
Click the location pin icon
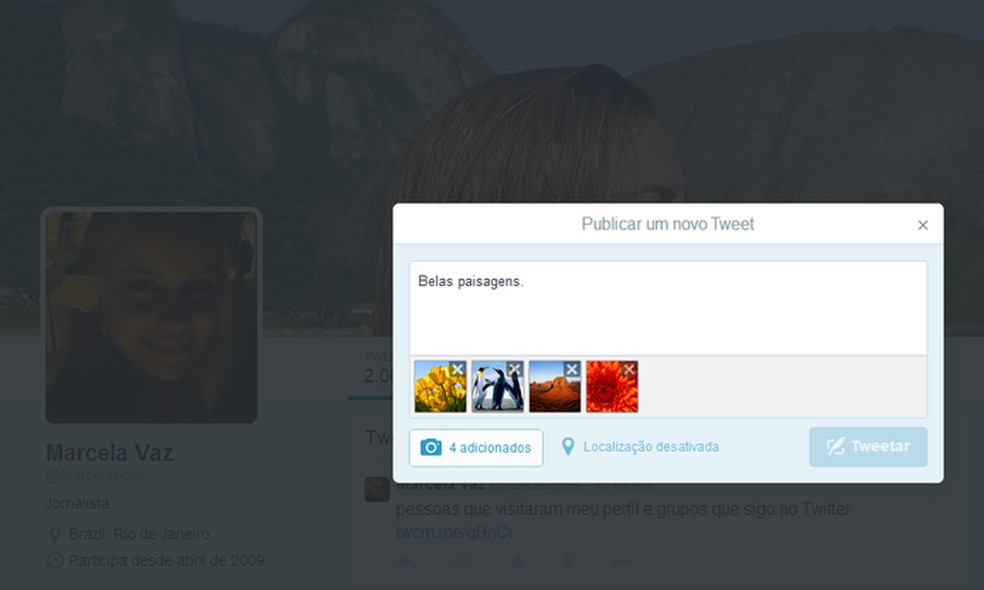click(567, 447)
